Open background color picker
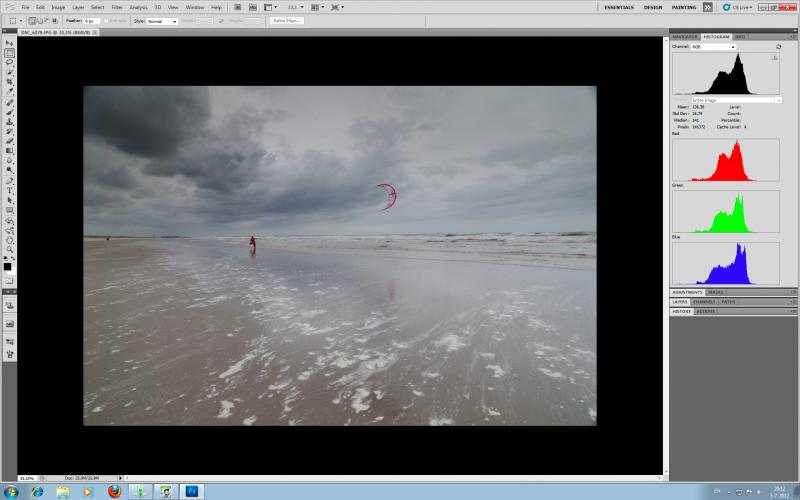This screenshot has width=800, height=500. (x=12, y=271)
